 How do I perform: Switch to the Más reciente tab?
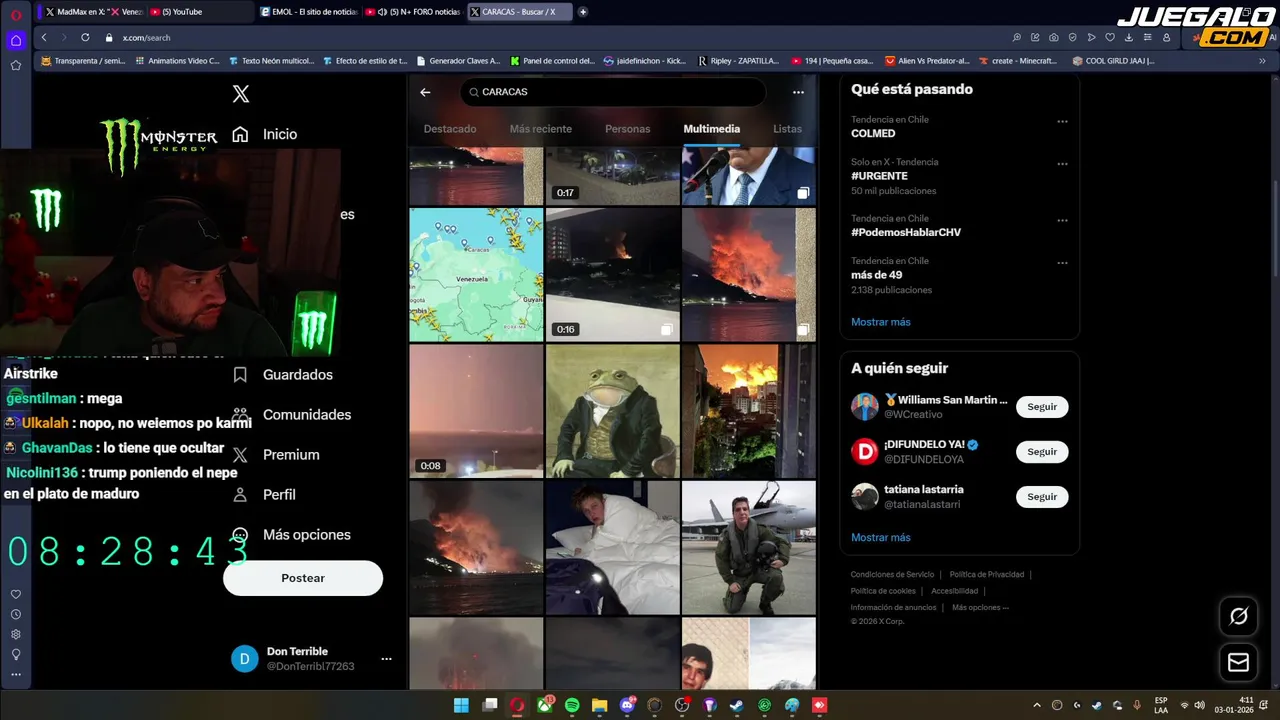541,129
